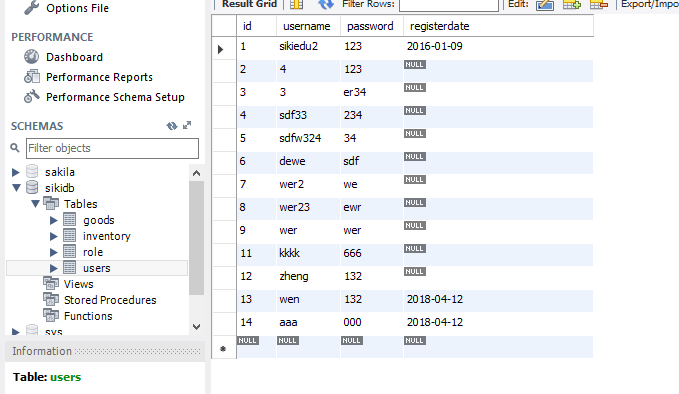The image size is (679, 394).
Task: Expand the goods table node
Action: coord(54,220)
